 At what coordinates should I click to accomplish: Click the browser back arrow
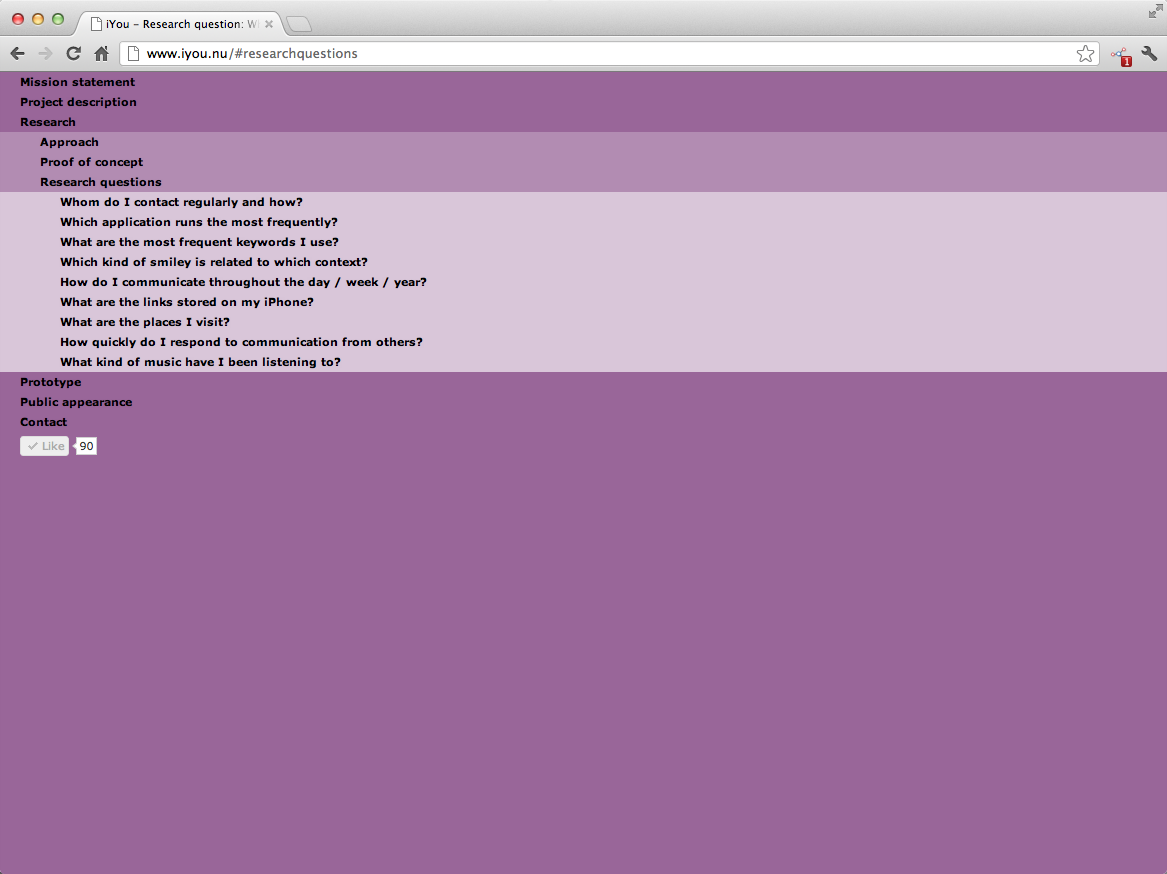point(17,54)
